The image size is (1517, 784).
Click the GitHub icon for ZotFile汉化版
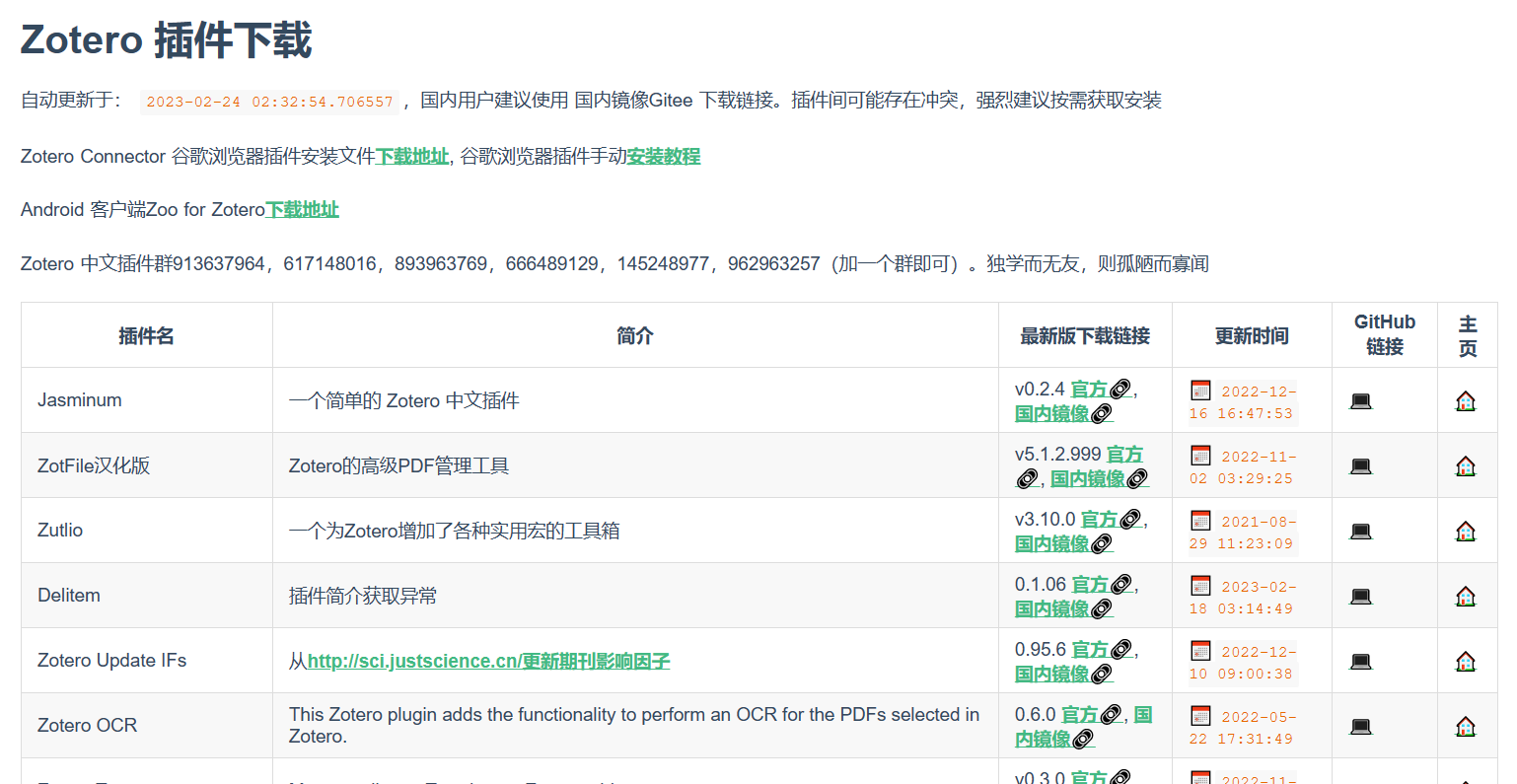tap(1360, 464)
